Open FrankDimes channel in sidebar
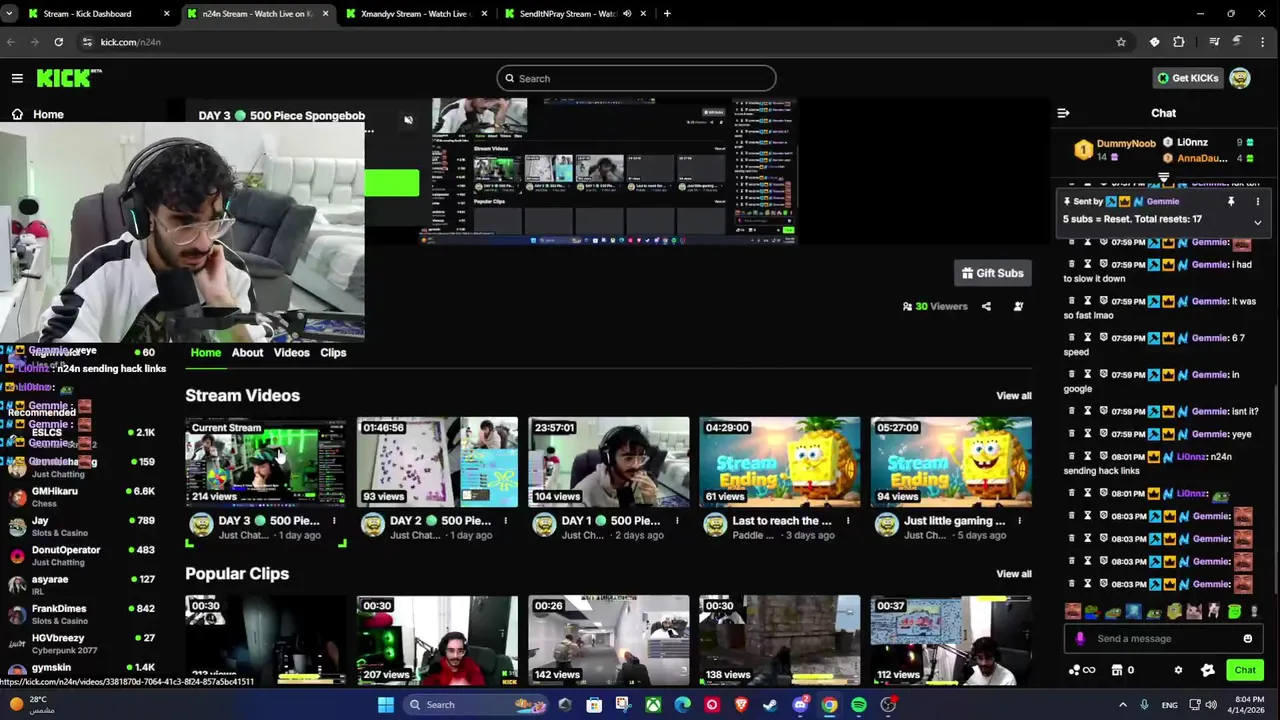This screenshot has width=1280, height=720. 82,614
